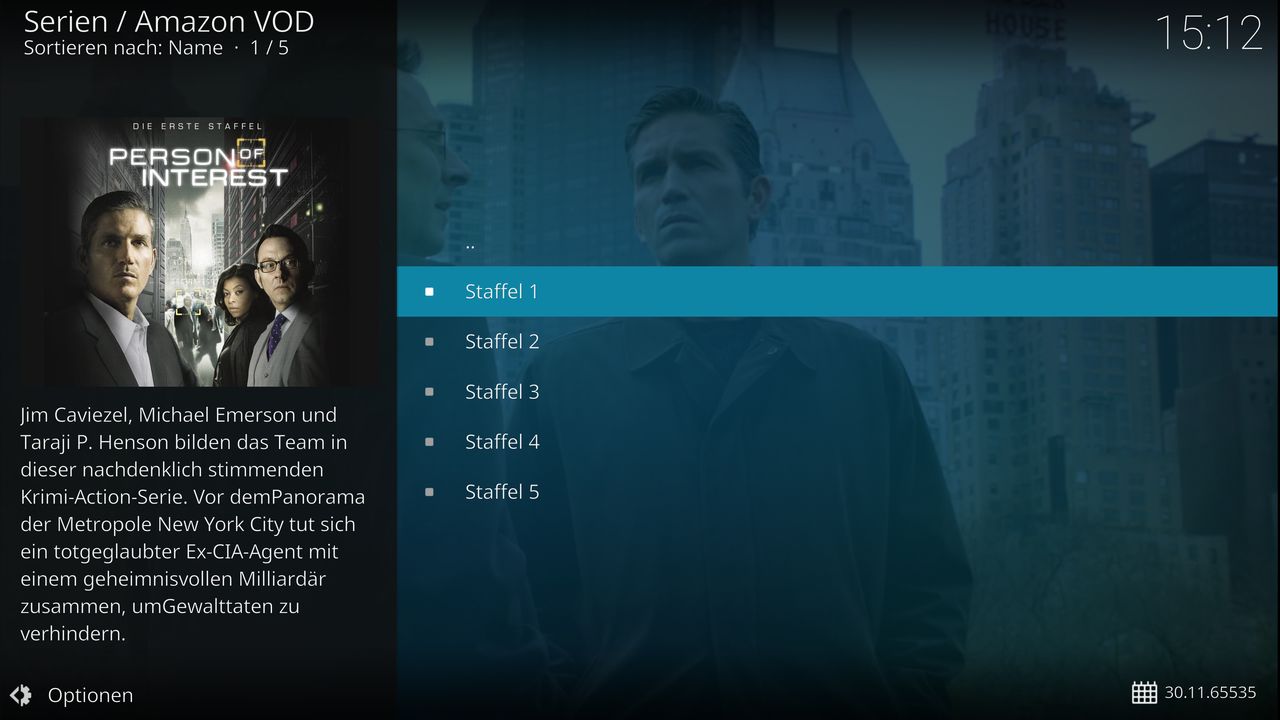The image size is (1280, 720).
Task: Click the Serien / Amazon VOD breadcrumb title
Action: (169, 20)
